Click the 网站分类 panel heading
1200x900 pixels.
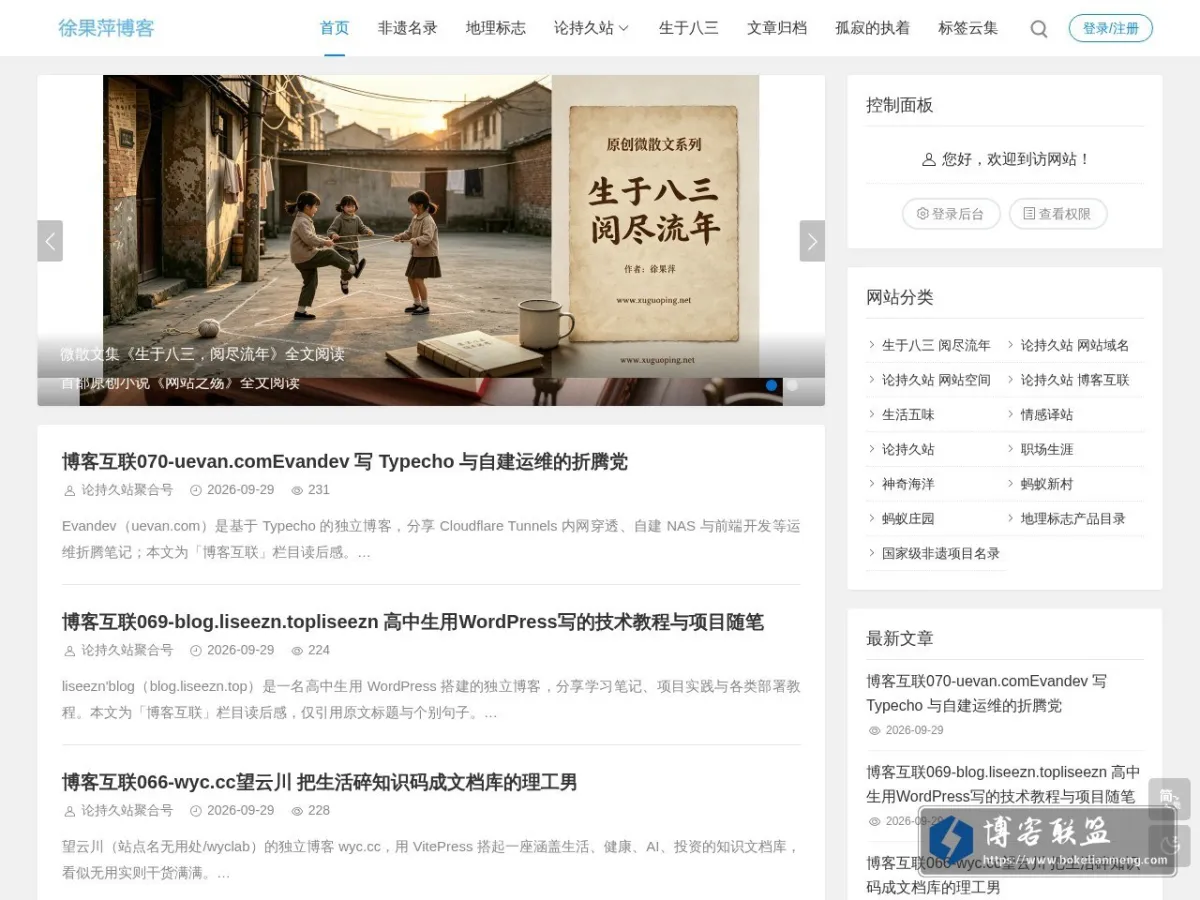(899, 297)
